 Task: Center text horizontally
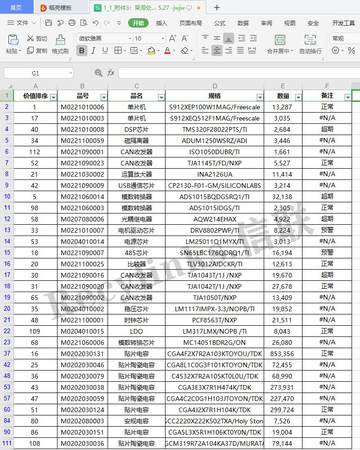217,51
